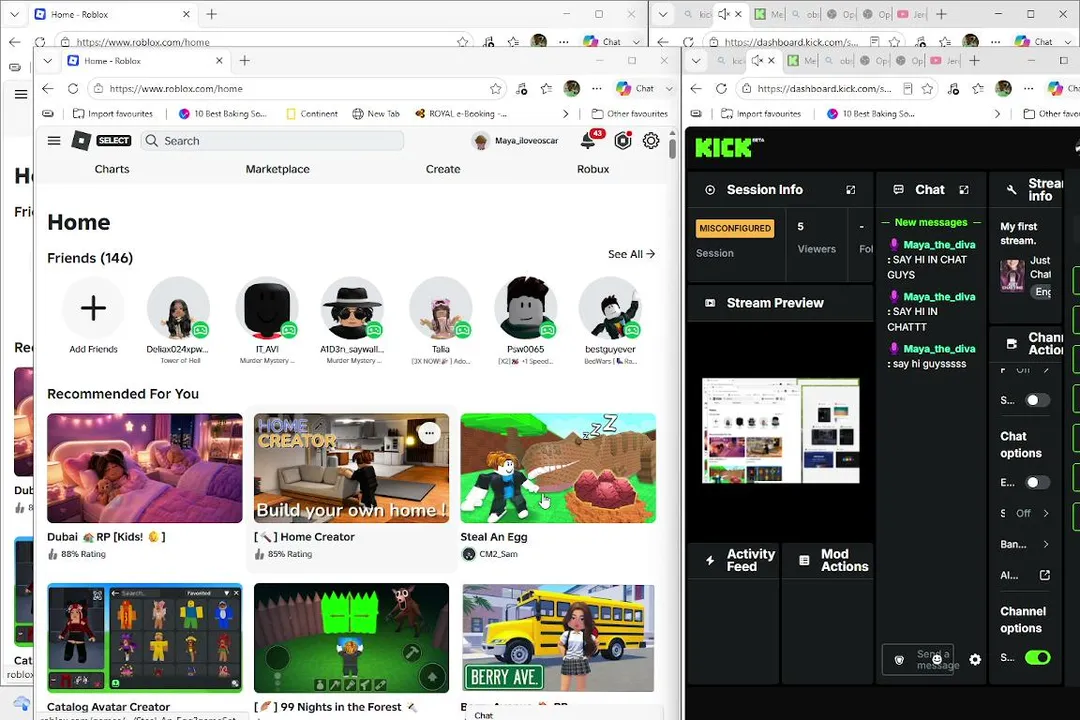This screenshot has height=720, width=1080.
Task: Open tab search chevron in front Kick window
Action: point(696,61)
